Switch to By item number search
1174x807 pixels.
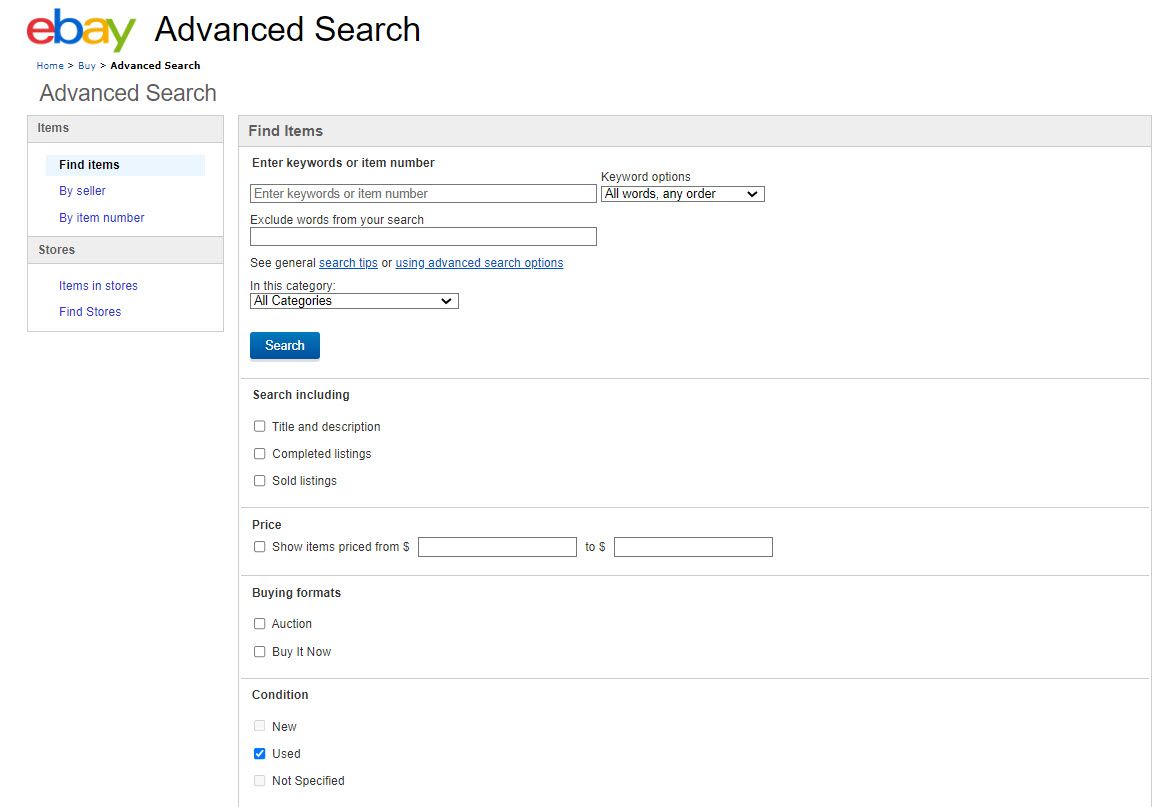[102, 217]
